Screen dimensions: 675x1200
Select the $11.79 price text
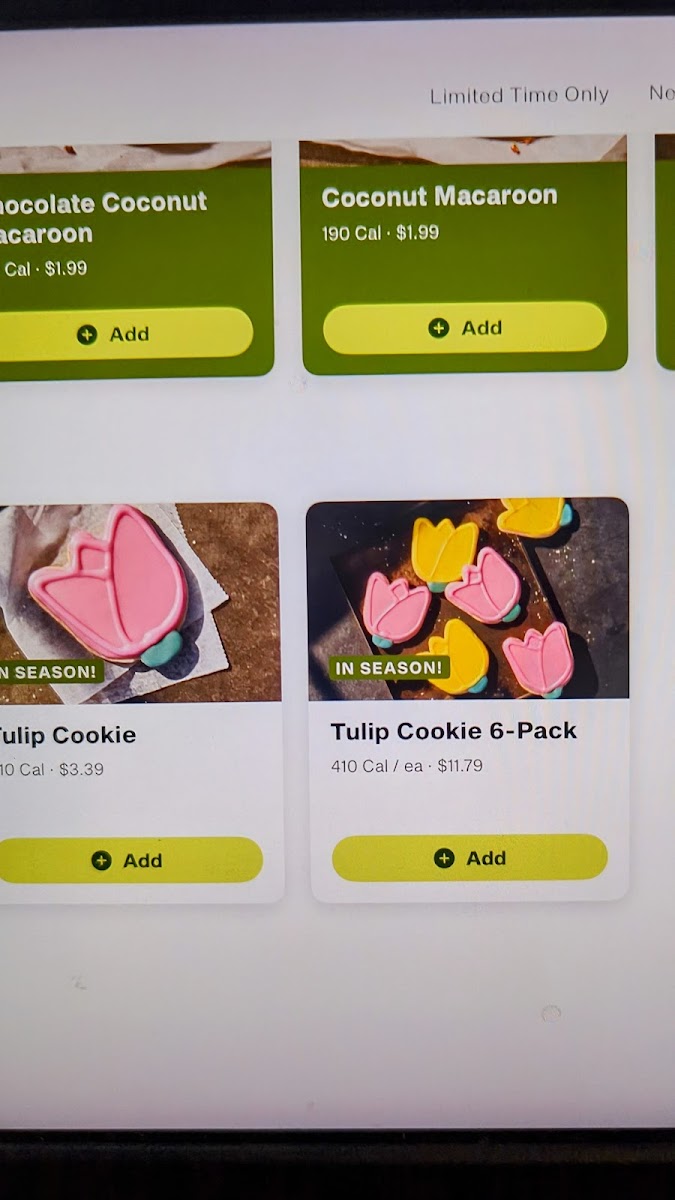460,766
